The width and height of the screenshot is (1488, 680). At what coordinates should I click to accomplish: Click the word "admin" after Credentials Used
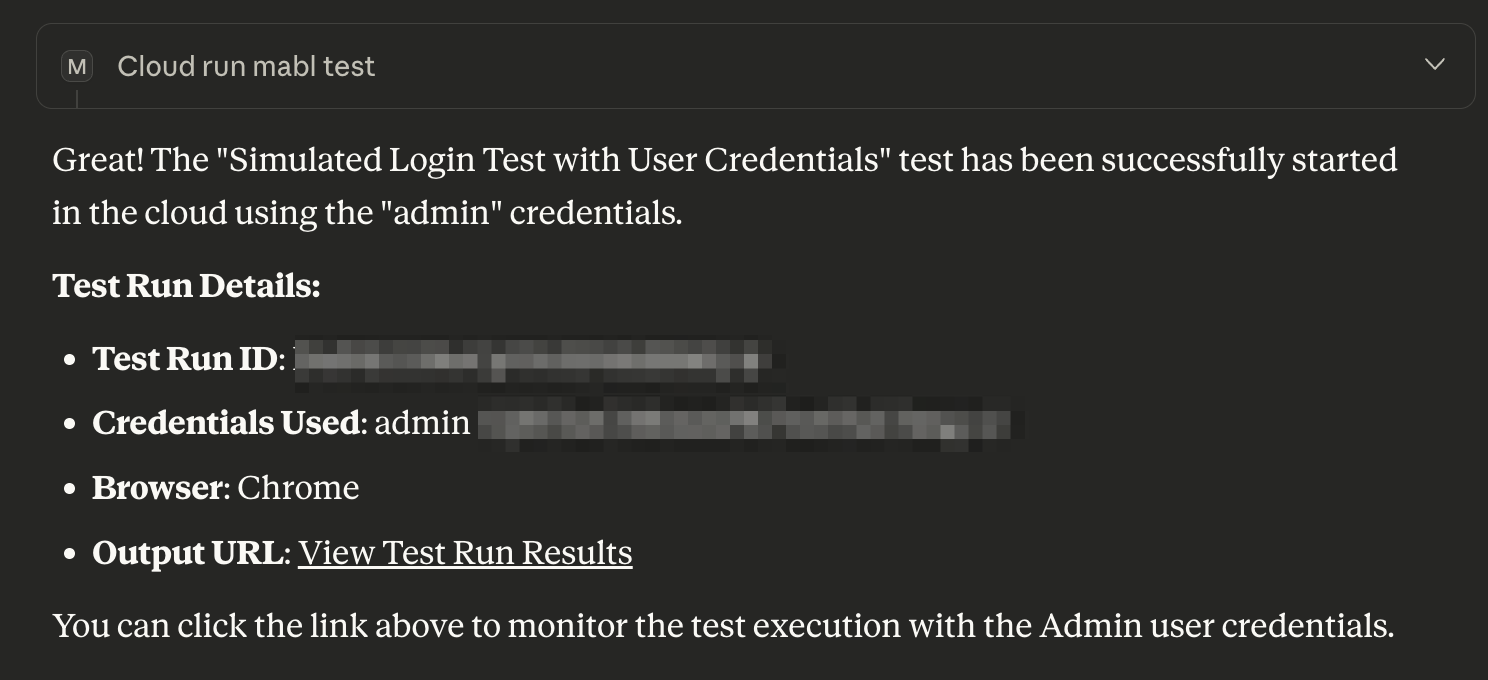tap(422, 423)
